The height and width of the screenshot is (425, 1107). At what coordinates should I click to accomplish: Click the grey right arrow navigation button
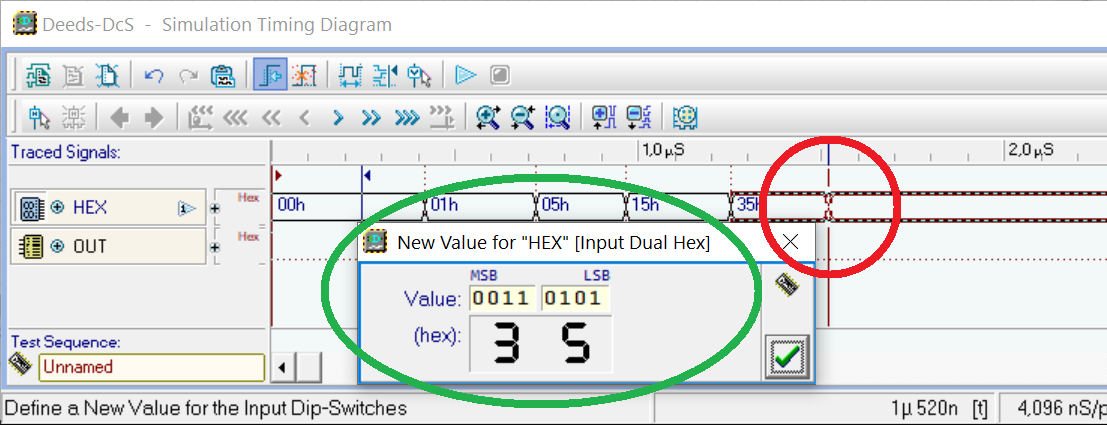(153, 117)
